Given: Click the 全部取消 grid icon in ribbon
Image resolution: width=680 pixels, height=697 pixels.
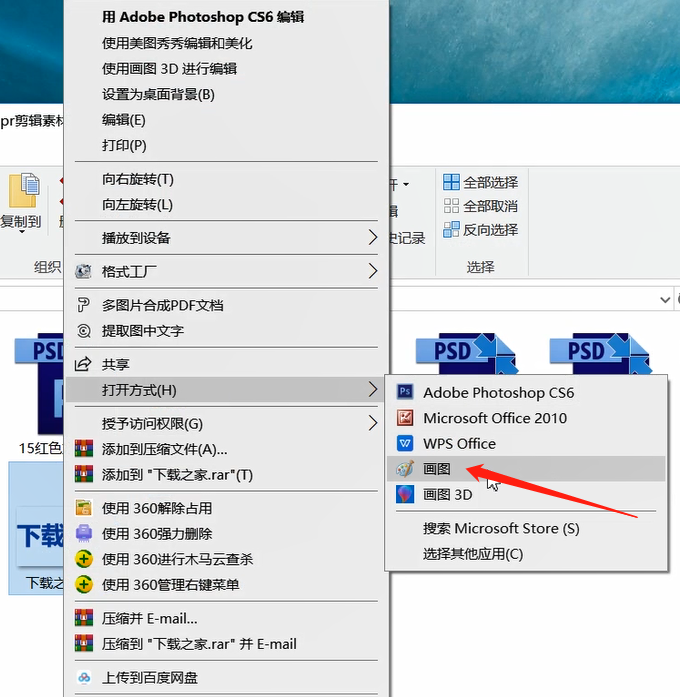Looking at the screenshot, I should pyautogui.click(x=451, y=206).
